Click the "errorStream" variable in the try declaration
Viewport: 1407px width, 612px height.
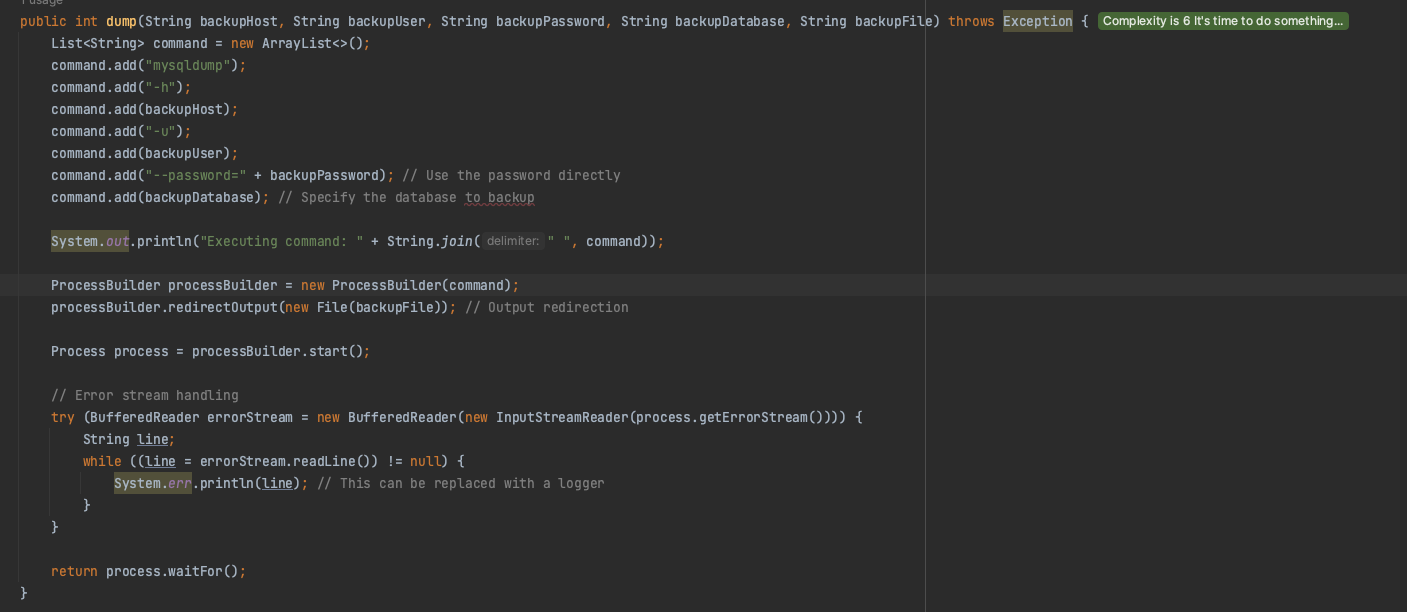(x=250, y=417)
